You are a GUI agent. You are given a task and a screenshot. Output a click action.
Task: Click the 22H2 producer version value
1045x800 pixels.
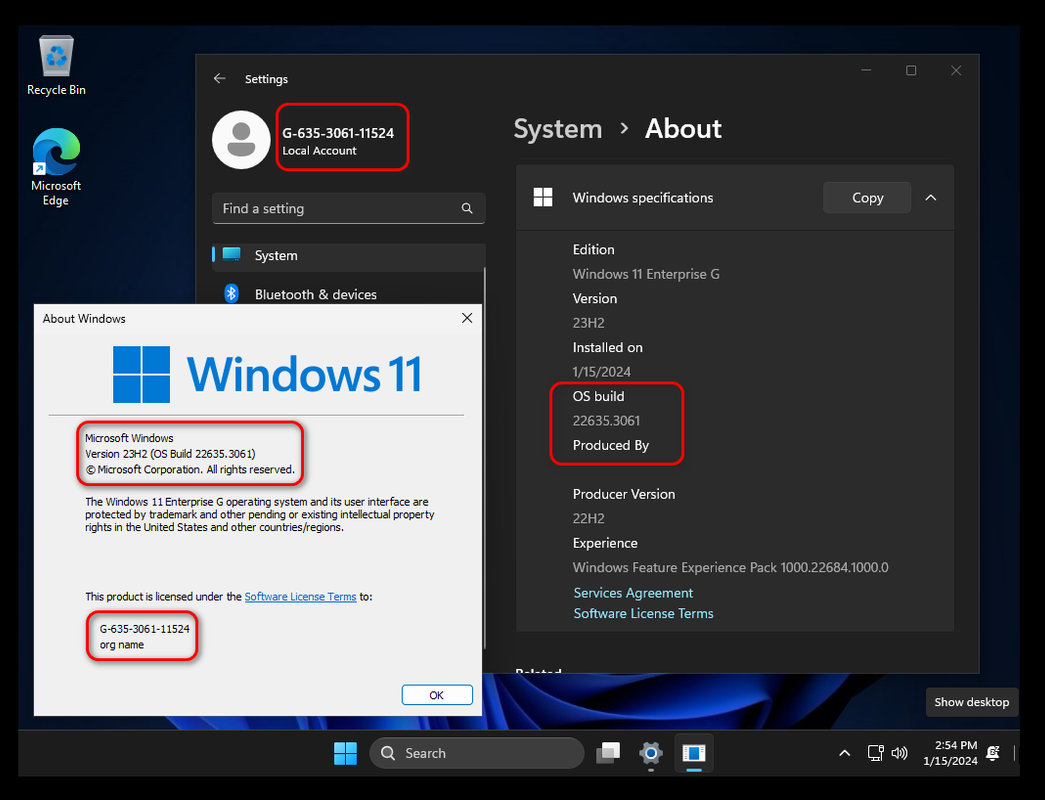click(x=588, y=519)
